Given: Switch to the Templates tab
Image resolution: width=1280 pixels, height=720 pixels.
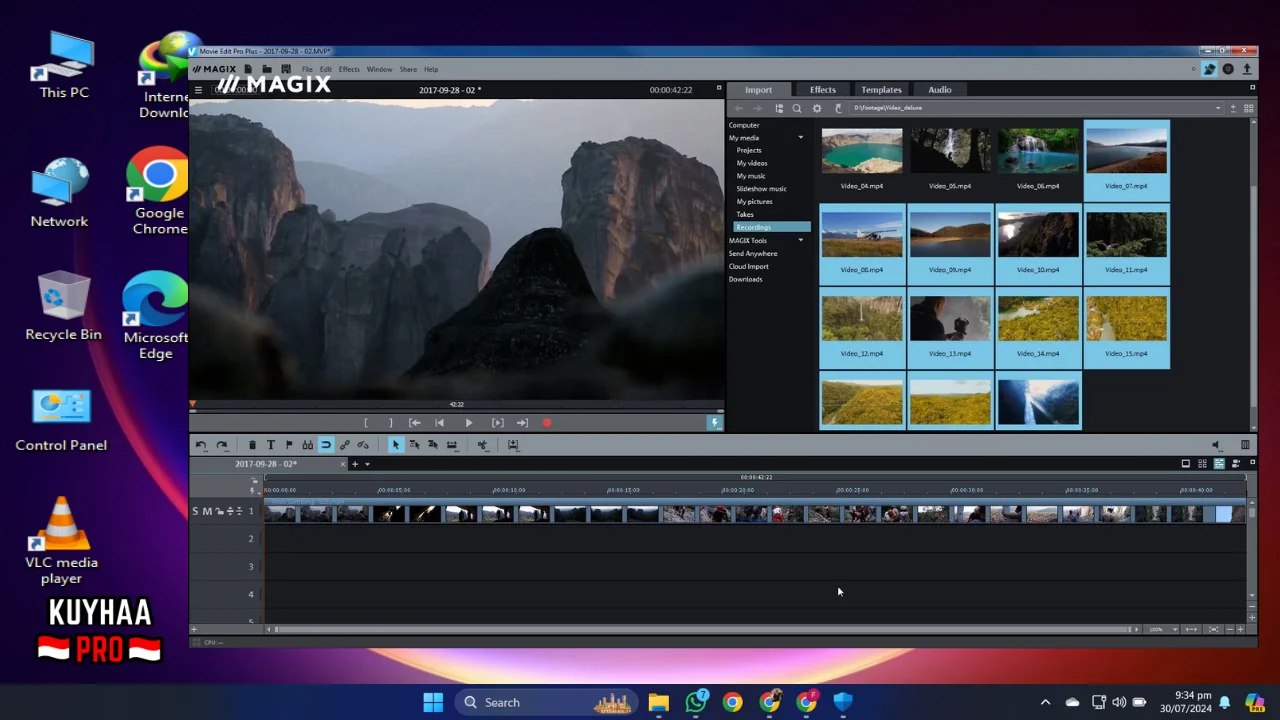Looking at the screenshot, I should tap(881, 90).
